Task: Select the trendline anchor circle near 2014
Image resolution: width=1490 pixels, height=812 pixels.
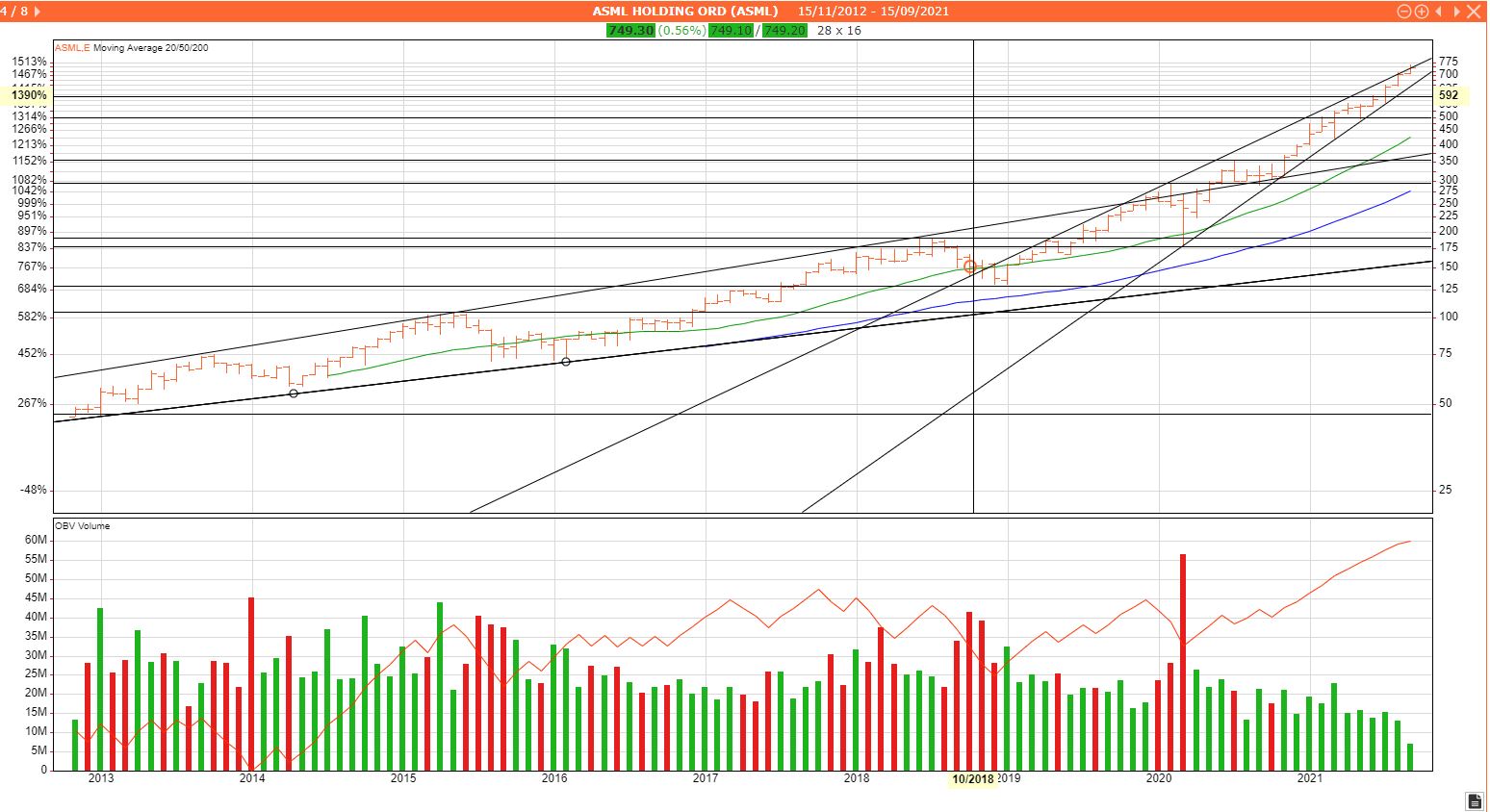Action: click(x=294, y=393)
